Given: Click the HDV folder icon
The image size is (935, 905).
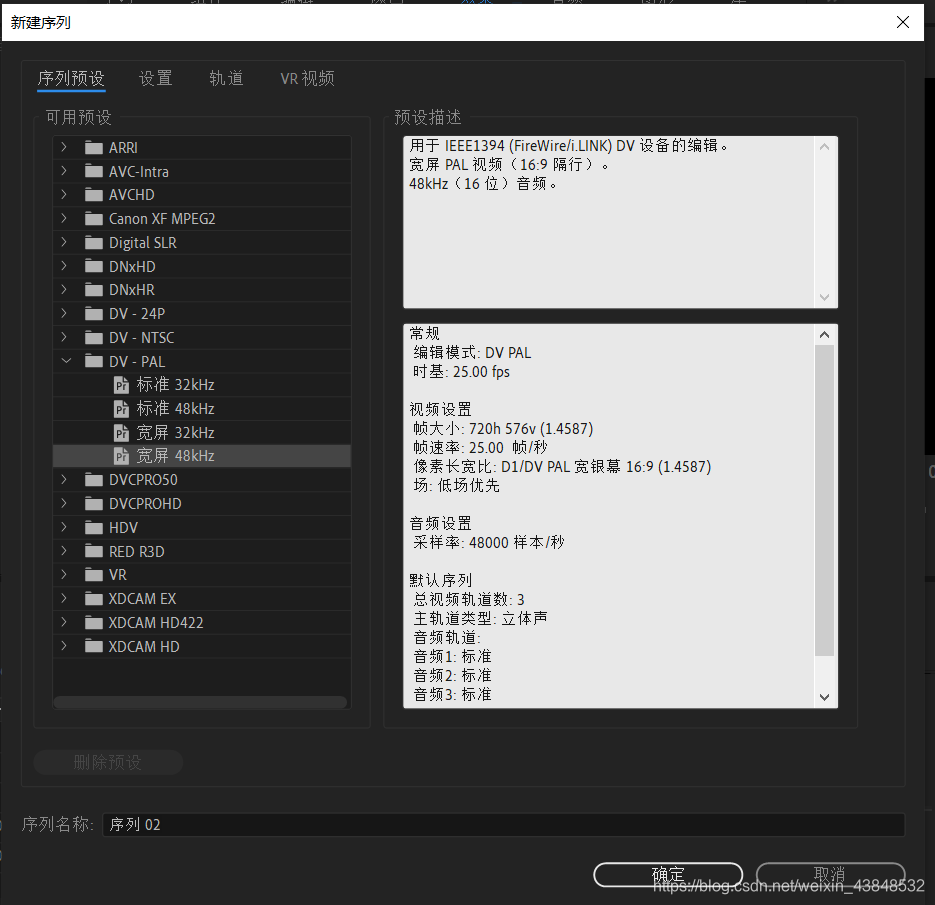Looking at the screenshot, I should 94,527.
